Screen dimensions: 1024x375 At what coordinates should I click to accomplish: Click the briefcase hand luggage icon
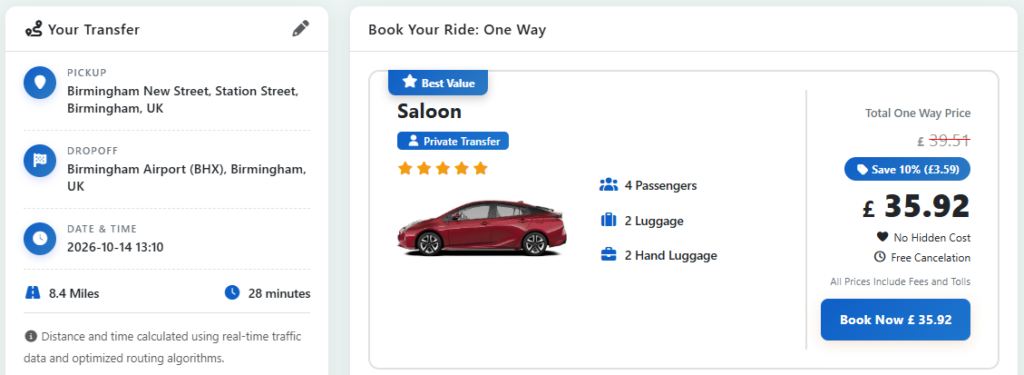tap(608, 255)
